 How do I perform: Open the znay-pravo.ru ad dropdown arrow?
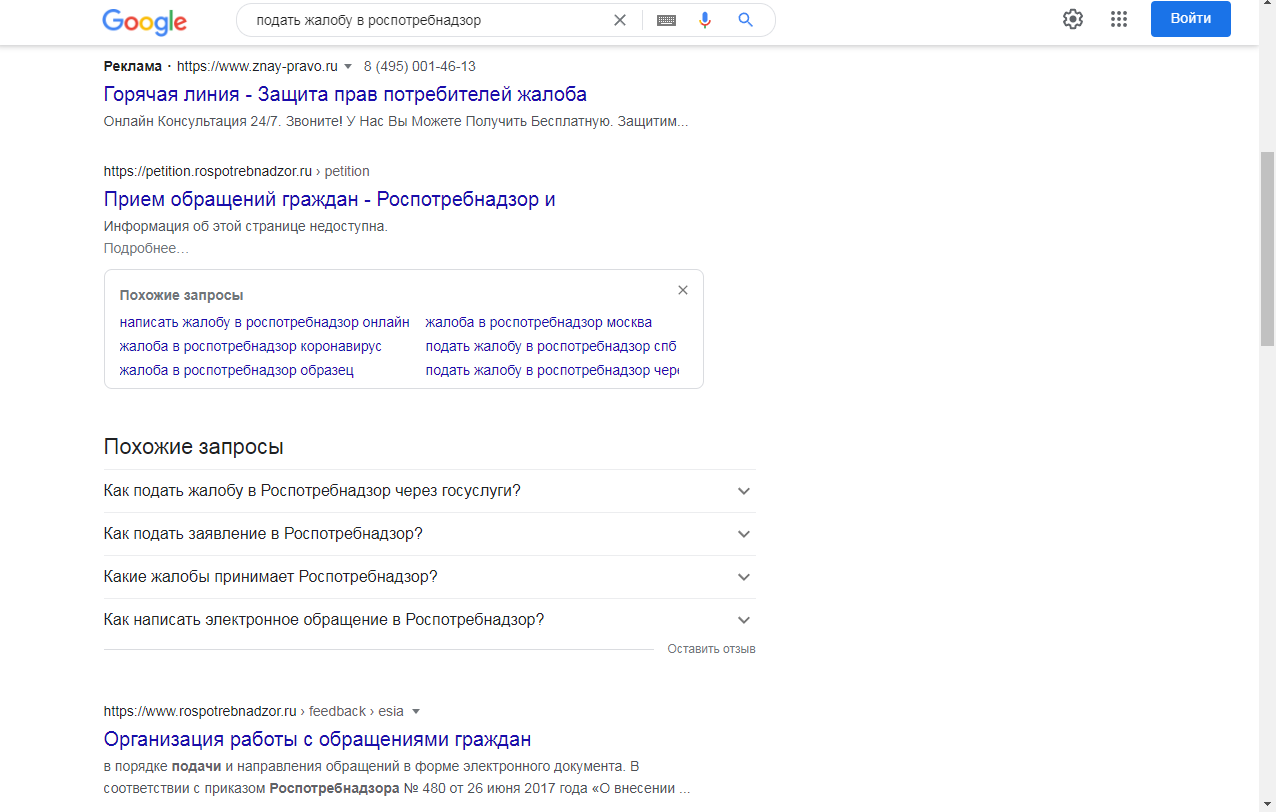348,66
